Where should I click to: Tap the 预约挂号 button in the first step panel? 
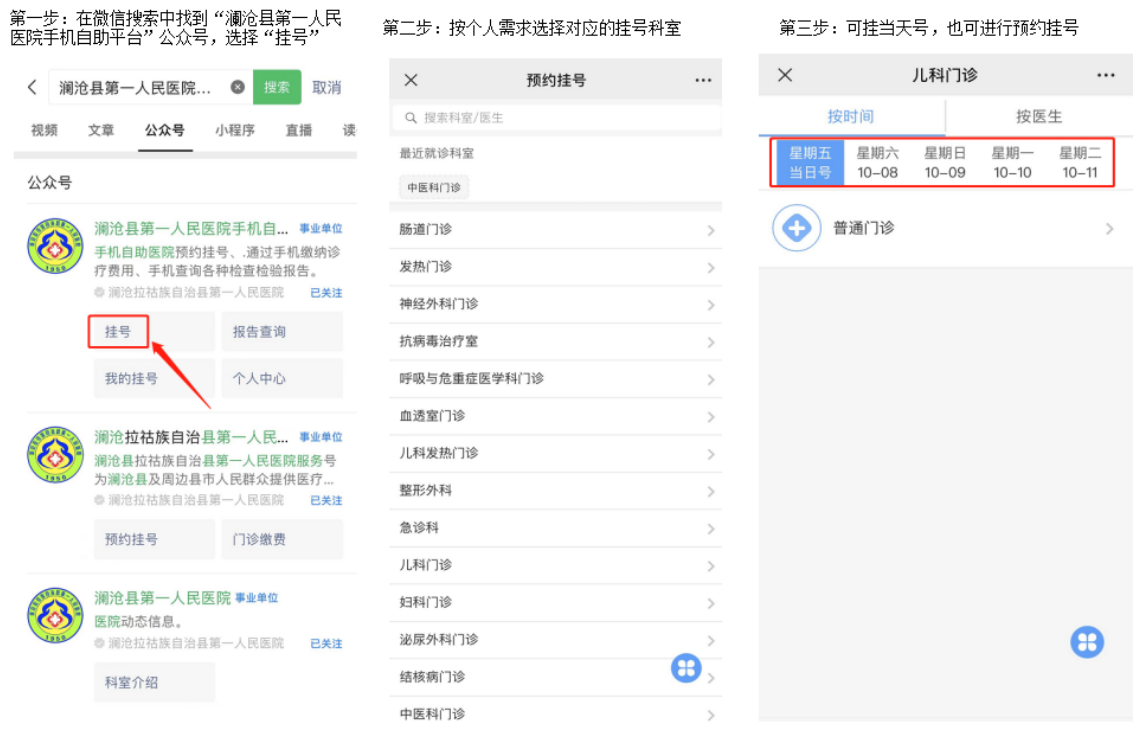click(x=154, y=539)
